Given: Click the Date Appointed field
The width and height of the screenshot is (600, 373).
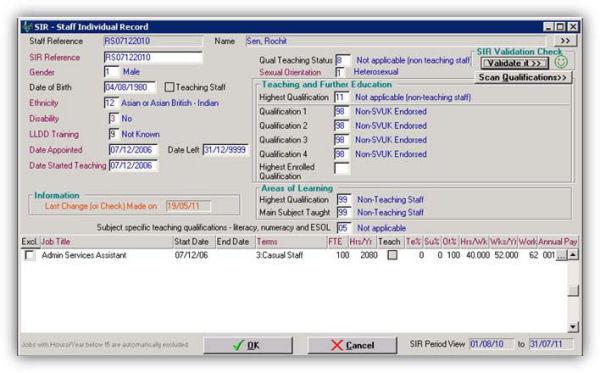Looking at the screenshot, I should 134,150.
